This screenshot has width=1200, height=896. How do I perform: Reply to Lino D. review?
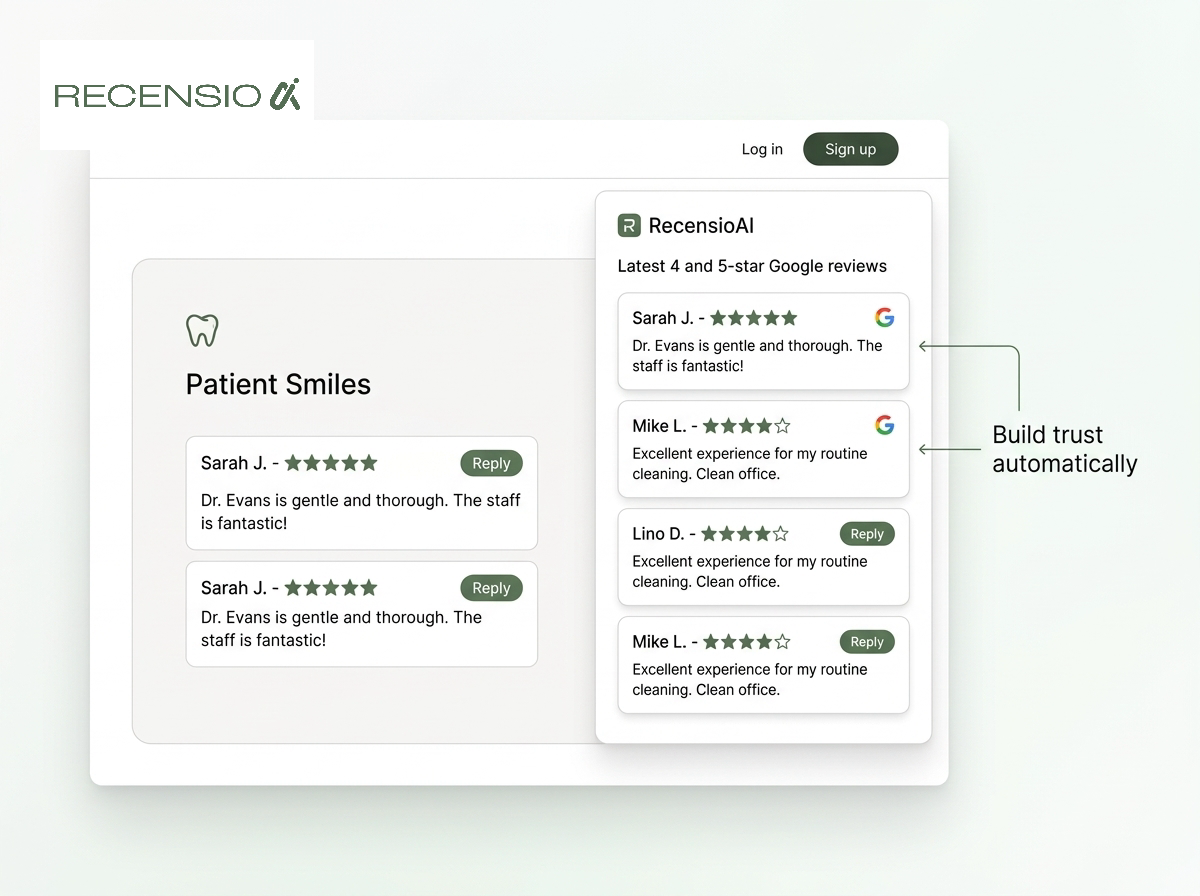click(867, 534)
